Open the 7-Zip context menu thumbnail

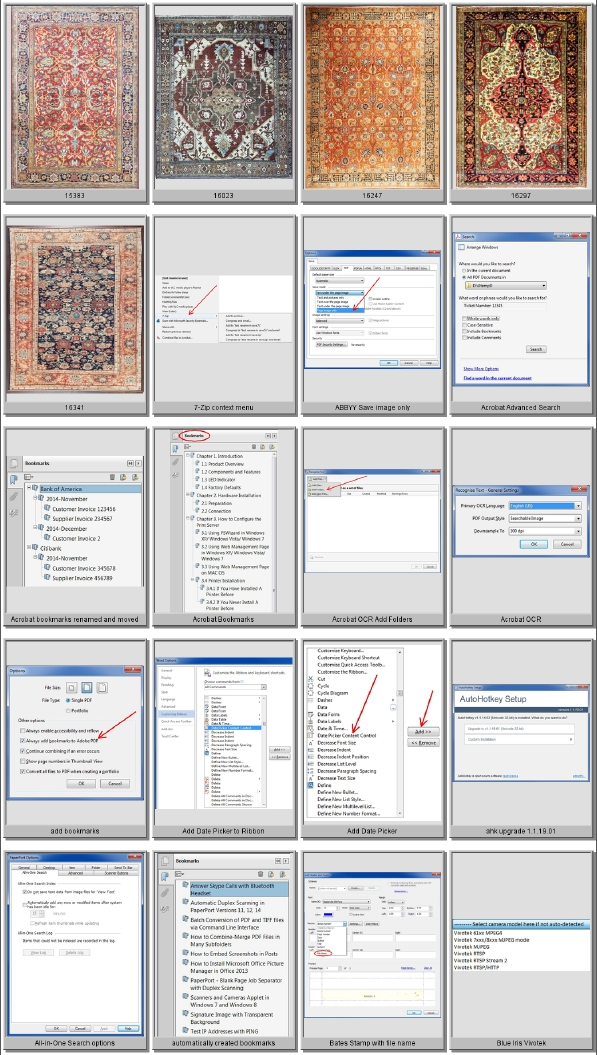(x=223, y=309)
